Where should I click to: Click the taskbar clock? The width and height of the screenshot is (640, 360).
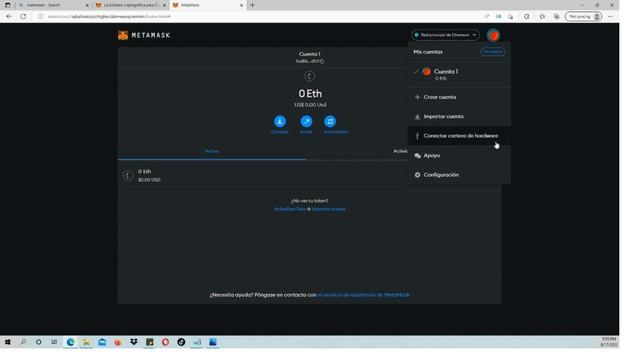click(609, 342)
